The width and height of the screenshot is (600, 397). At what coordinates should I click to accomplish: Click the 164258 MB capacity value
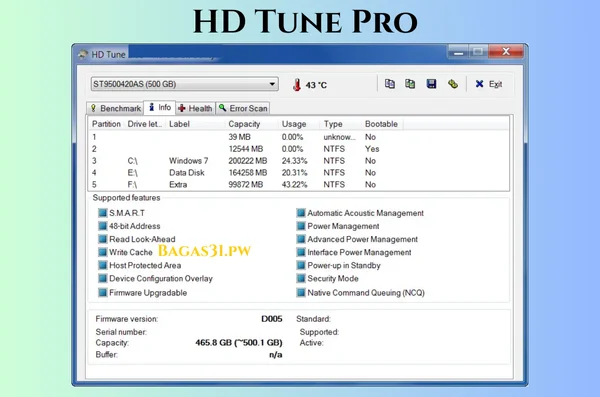pyautogui.click(x=248, y=173)
